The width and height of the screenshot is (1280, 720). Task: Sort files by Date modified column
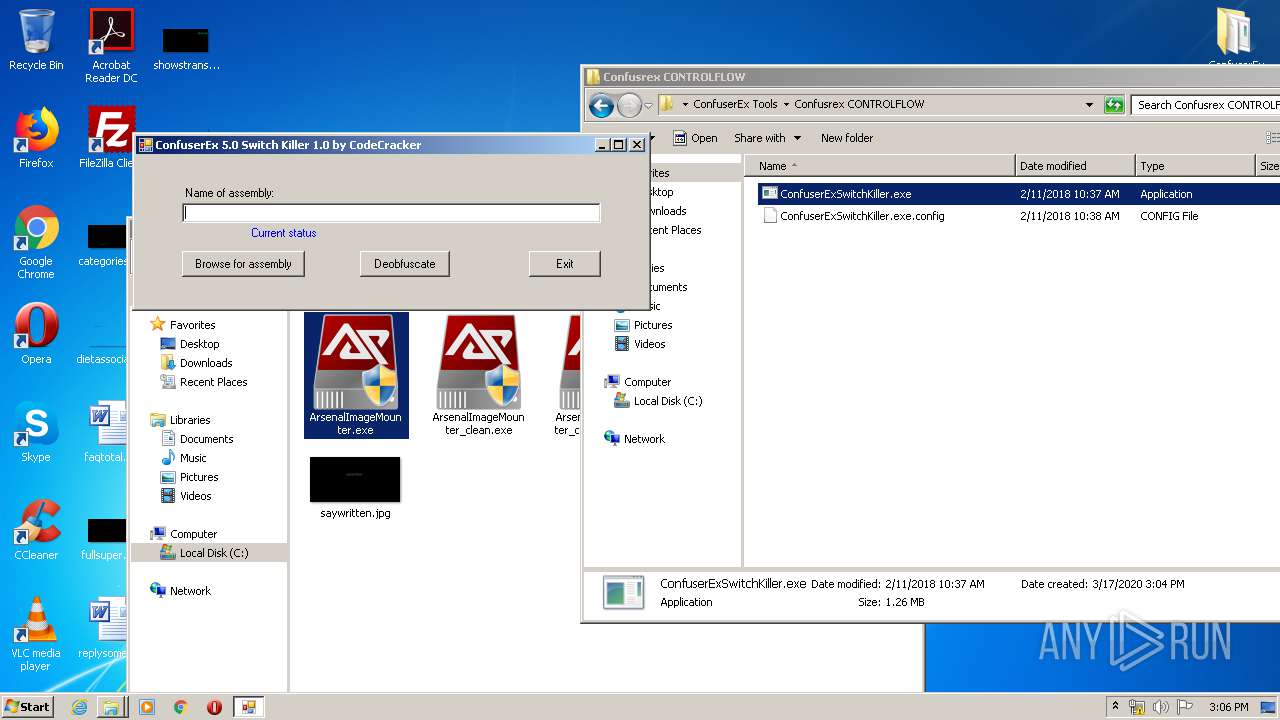coord(1075,166)
